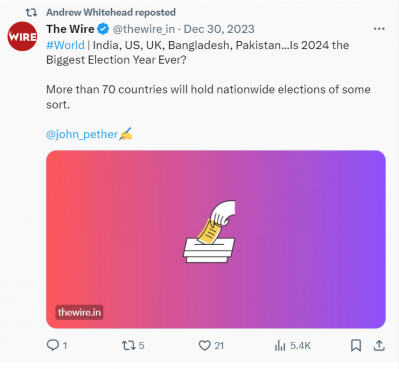Open the @john_pether mention
The image size is (399, 369).
pos(82,134)
